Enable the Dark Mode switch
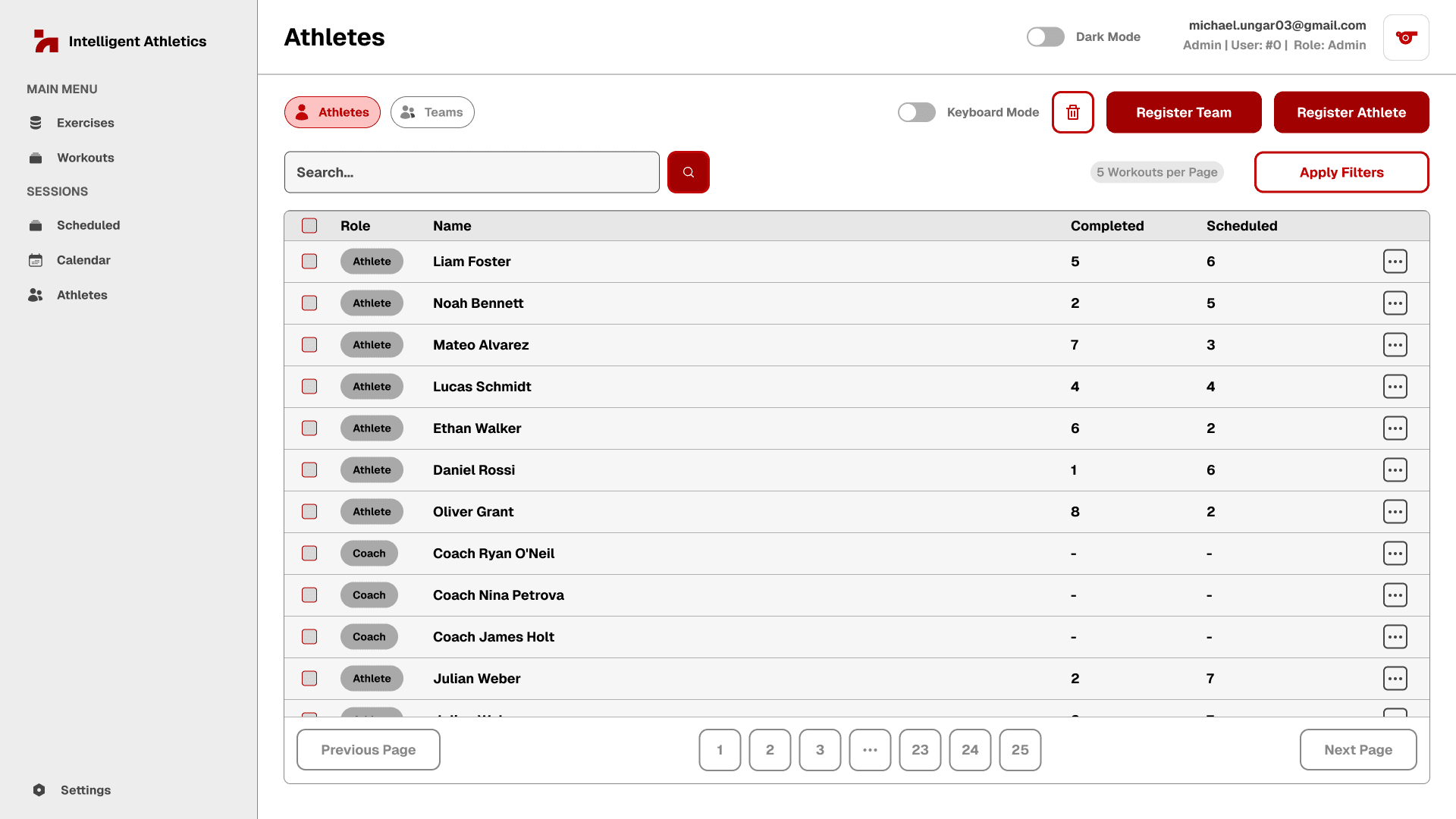Screen dimensions: 1456x819 pyautogui.click(x=1045, y=36)
